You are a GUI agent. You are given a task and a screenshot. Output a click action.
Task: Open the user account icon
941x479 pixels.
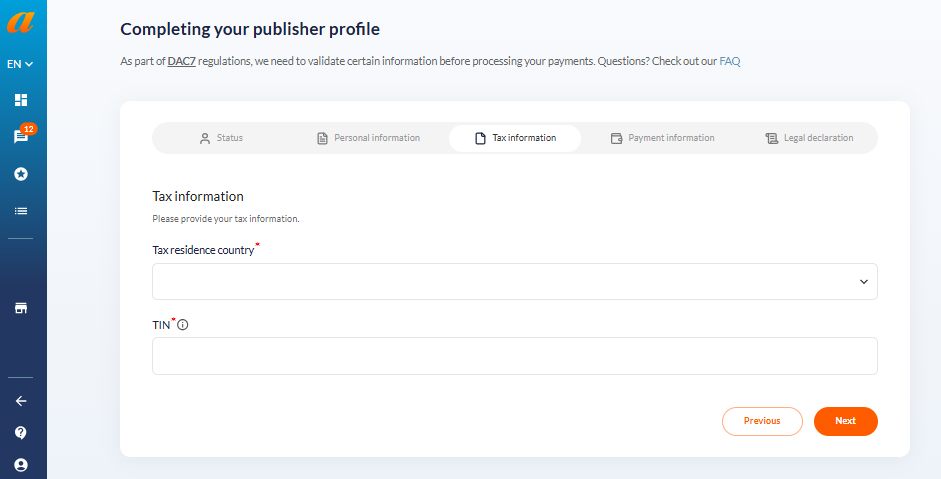[21, 465]
